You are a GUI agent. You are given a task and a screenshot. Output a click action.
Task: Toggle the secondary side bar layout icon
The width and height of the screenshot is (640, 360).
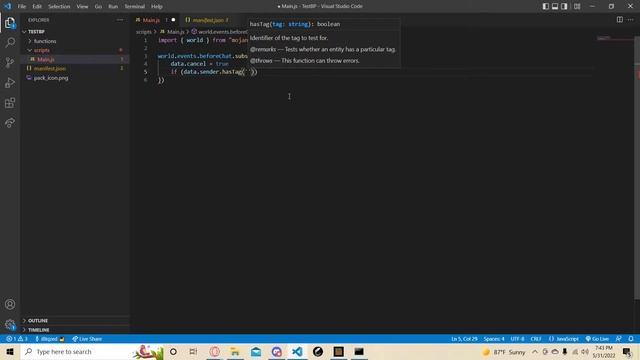[564, 6]
